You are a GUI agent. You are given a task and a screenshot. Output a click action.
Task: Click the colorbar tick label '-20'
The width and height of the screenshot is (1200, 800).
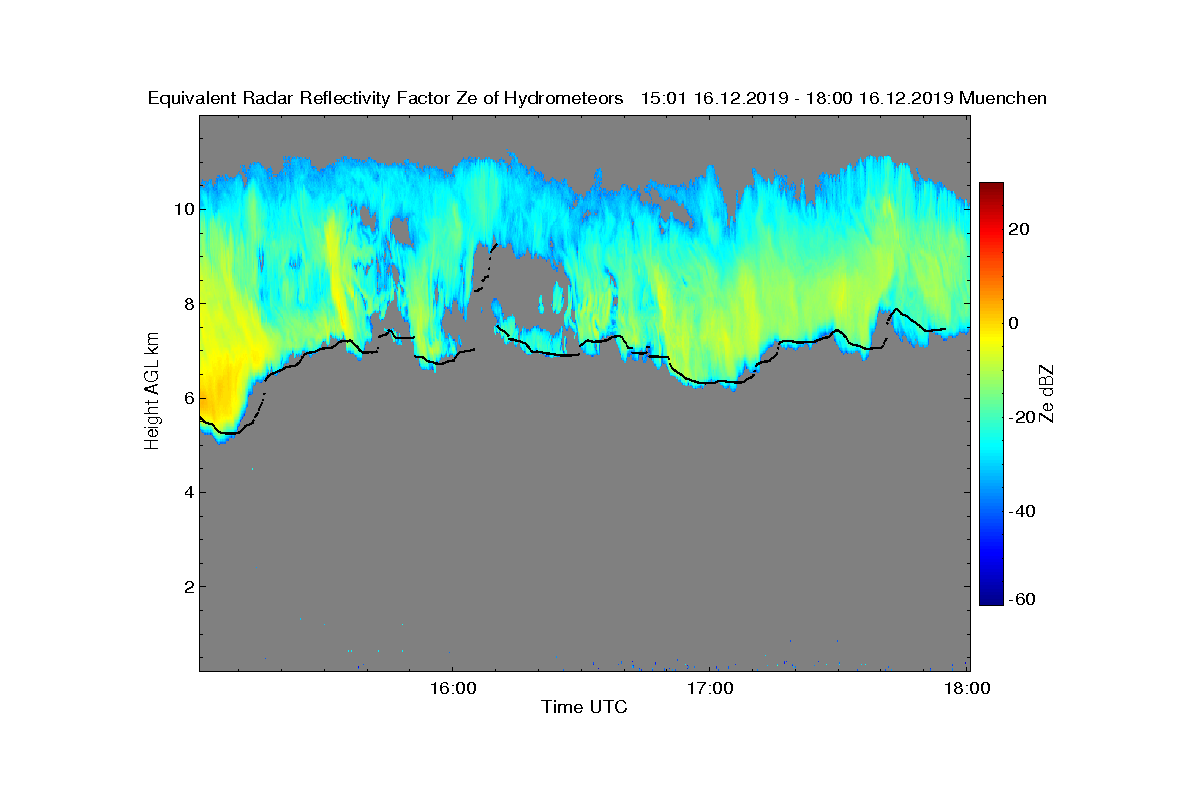click(x=1020, y=417)
